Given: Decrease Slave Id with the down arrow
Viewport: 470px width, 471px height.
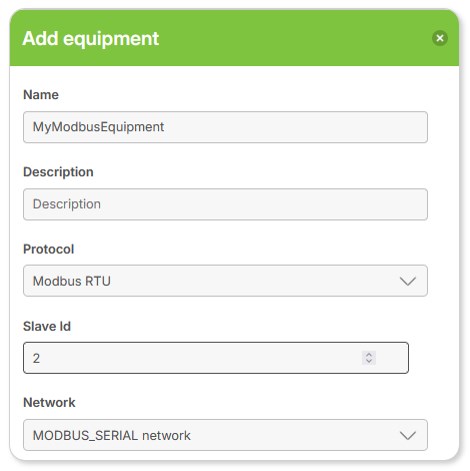Looking at the screenshot, I should coord(369,361).
